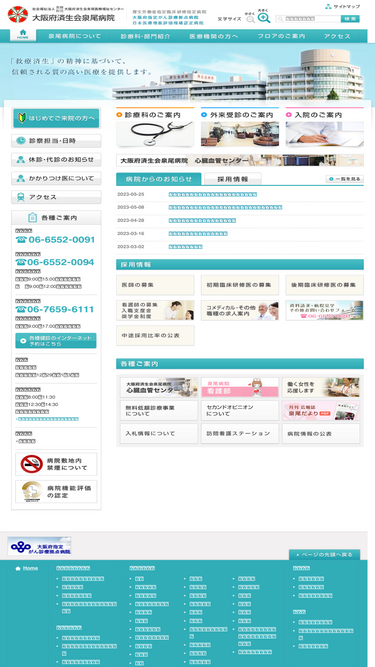375x667 pixels.
Task: Click the 検索 search button
Action: point(350,19)
